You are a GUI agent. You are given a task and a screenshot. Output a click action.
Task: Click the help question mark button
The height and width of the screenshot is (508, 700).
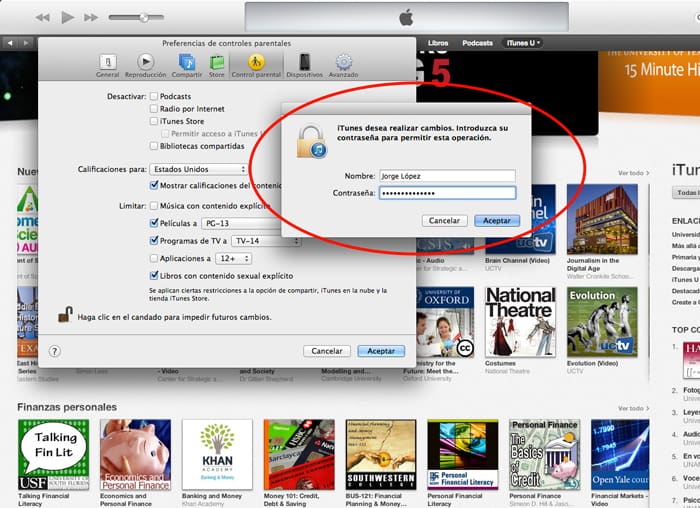pos(54,351)
